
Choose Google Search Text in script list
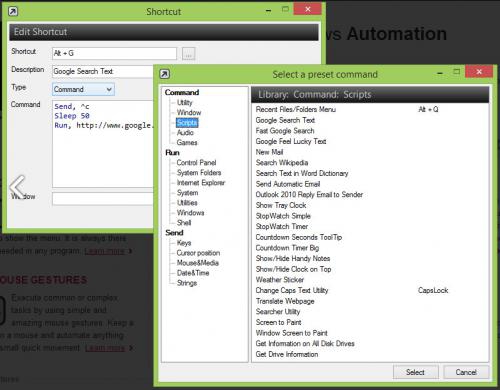pos(285,120)
